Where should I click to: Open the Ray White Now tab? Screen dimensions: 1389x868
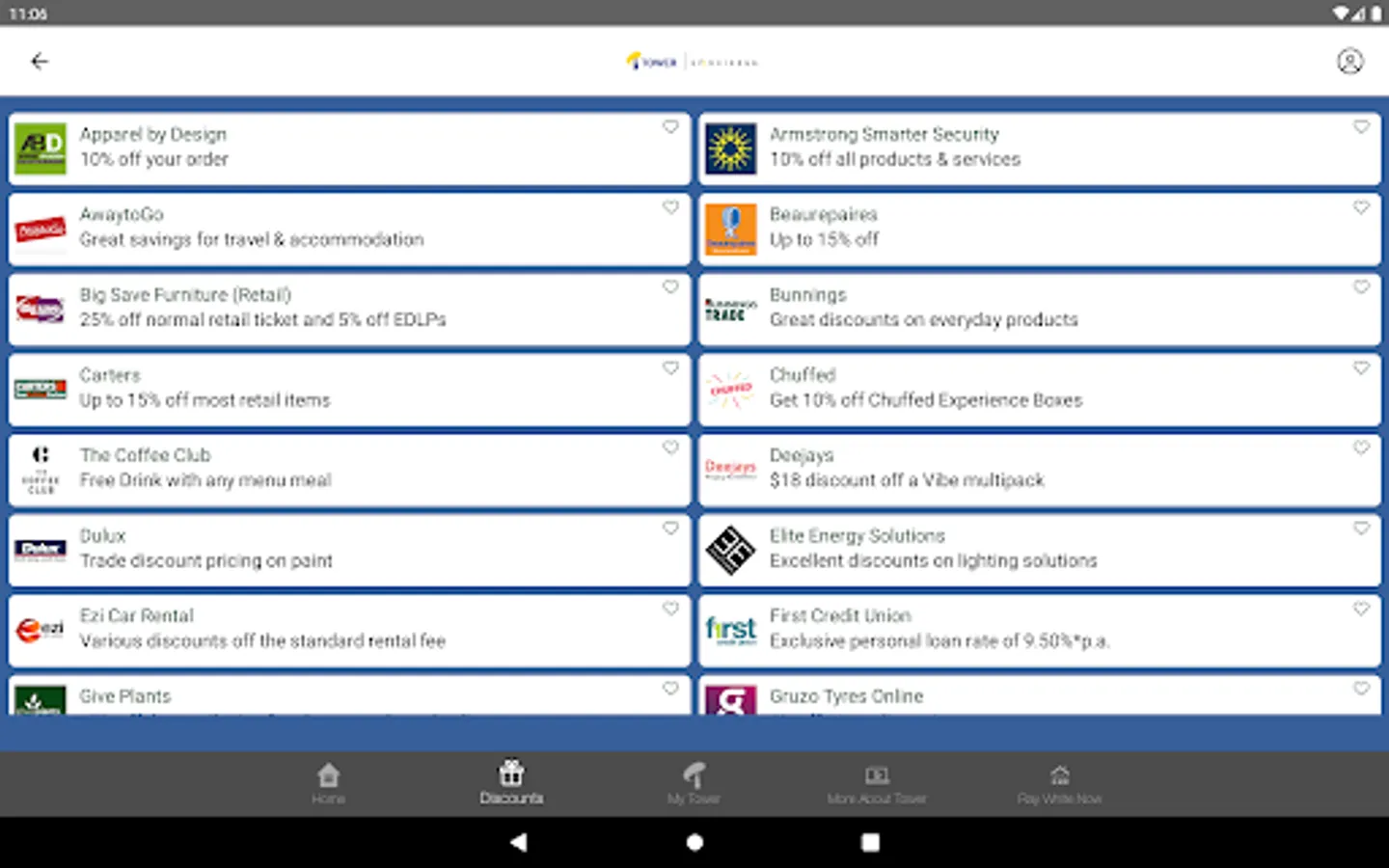(x=1059, y=783)
